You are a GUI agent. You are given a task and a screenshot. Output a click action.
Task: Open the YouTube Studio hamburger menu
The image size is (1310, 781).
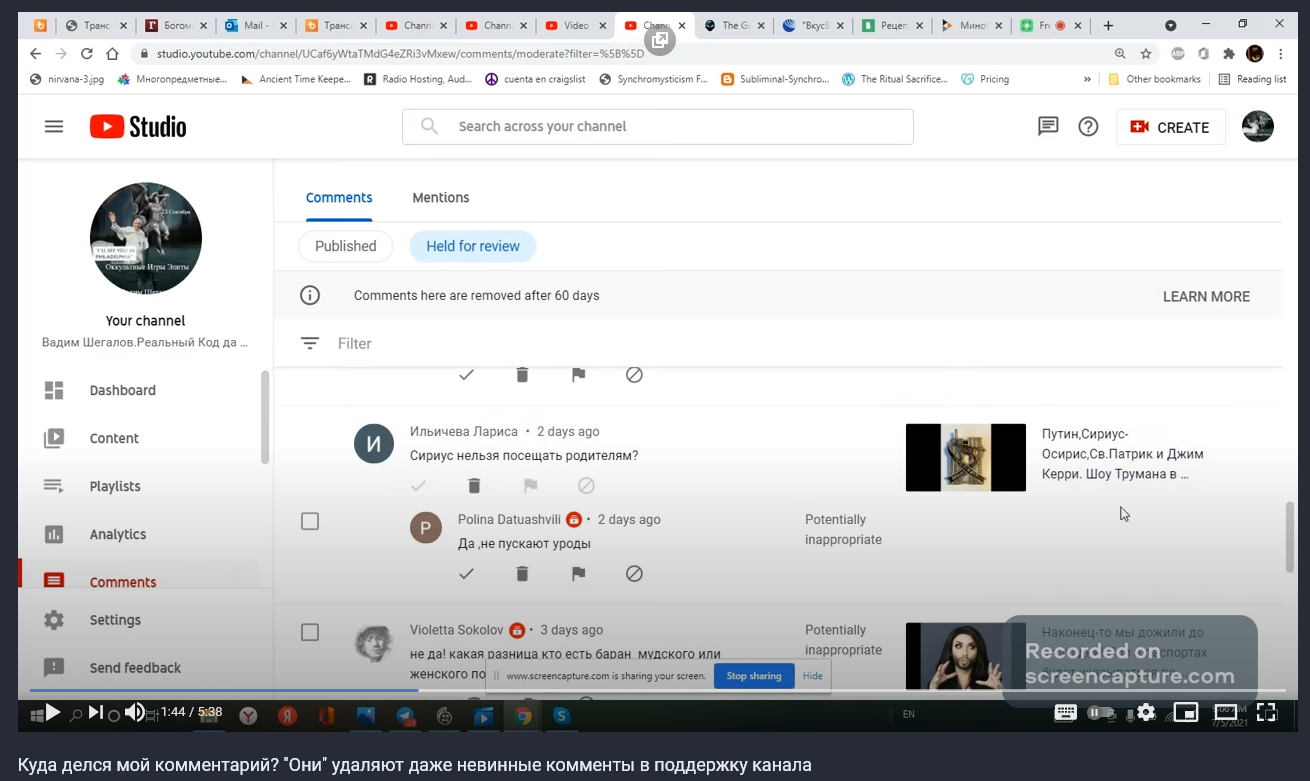pyautogui.click(x=54, y=126)
